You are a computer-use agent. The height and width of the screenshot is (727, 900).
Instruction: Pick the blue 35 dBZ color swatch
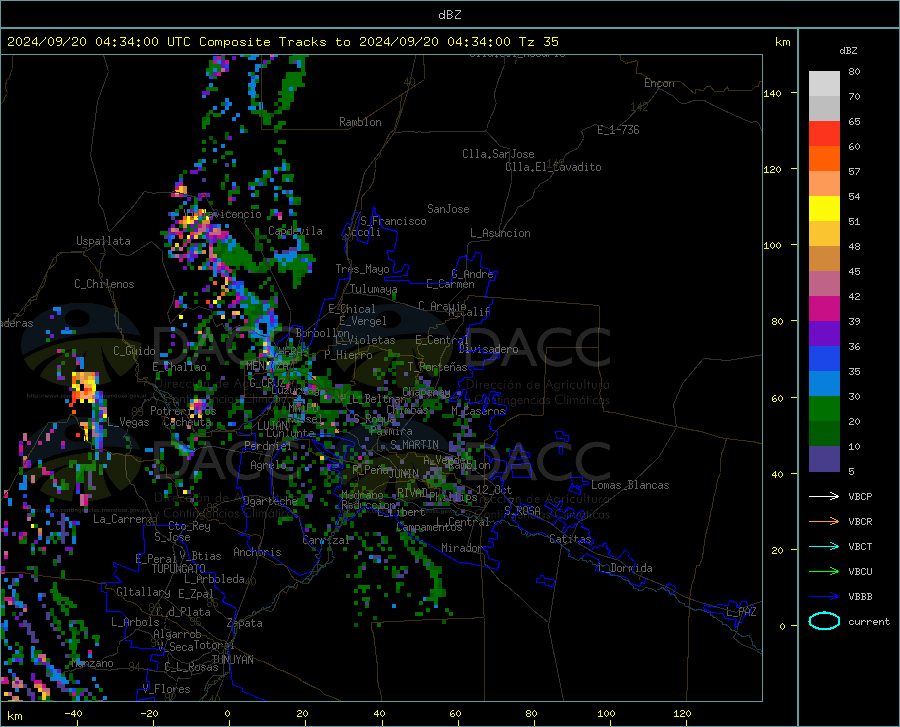(824, 359)
